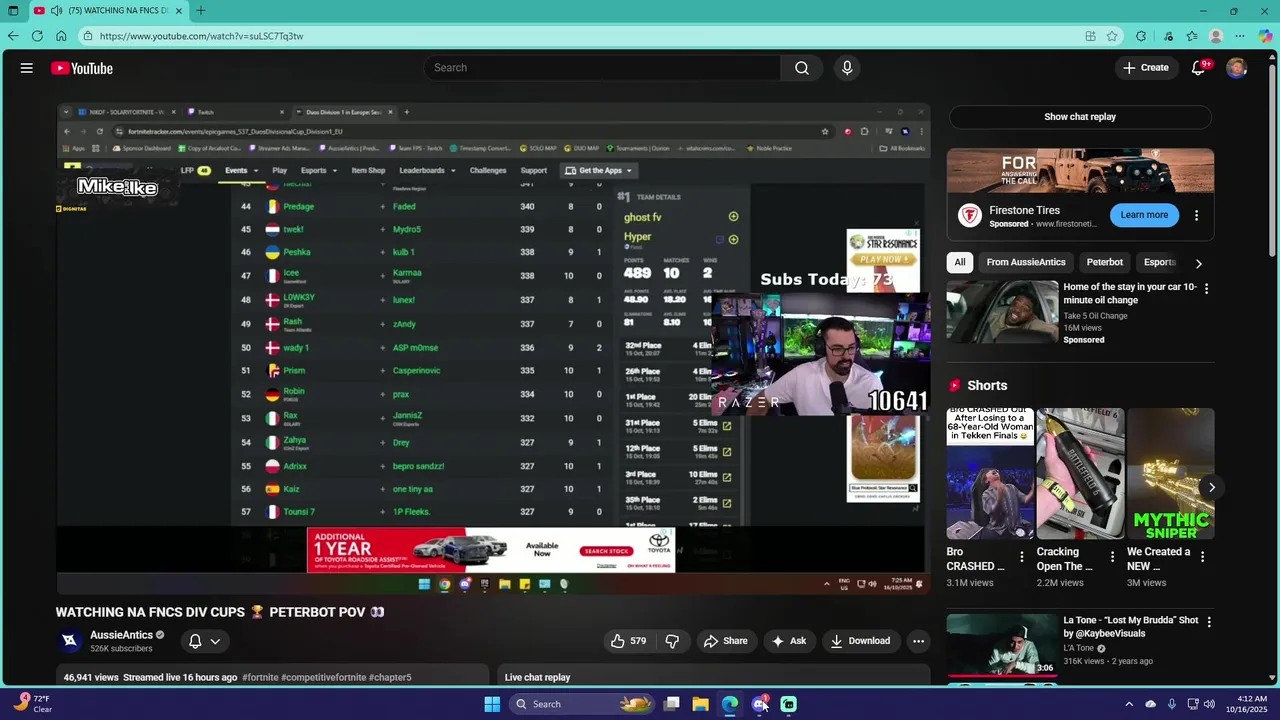Open Windows Start menu

click(492, 704)
